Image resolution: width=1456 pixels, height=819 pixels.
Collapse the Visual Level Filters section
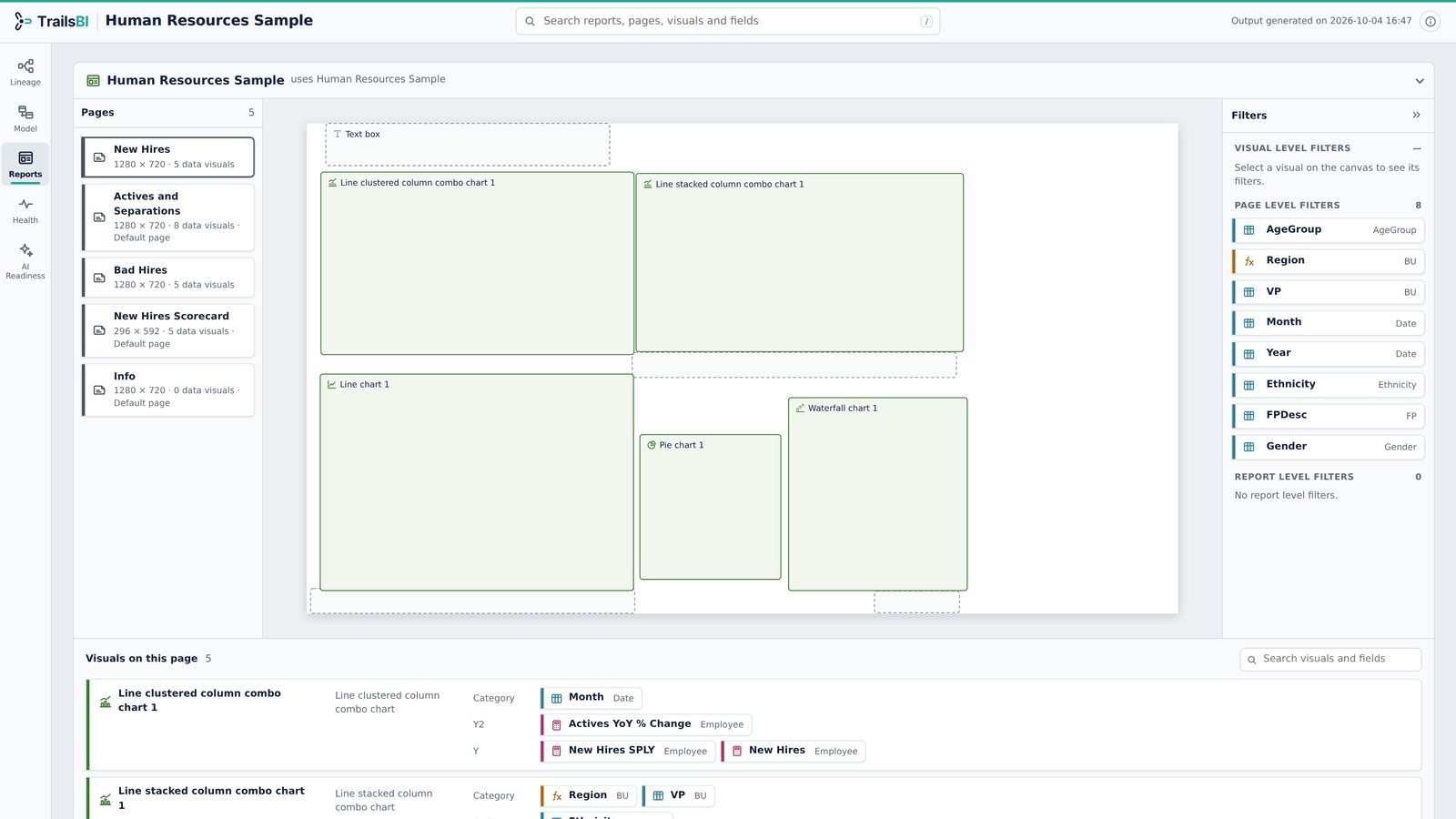1417,148
